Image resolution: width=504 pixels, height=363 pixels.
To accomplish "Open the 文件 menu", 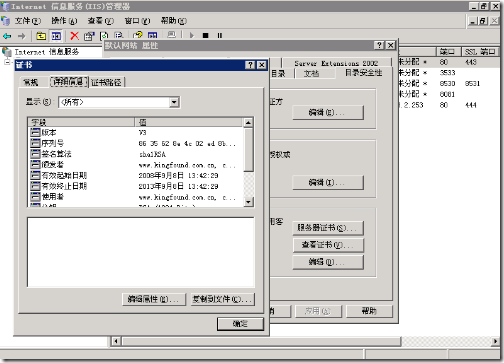I will pos(27,21).
